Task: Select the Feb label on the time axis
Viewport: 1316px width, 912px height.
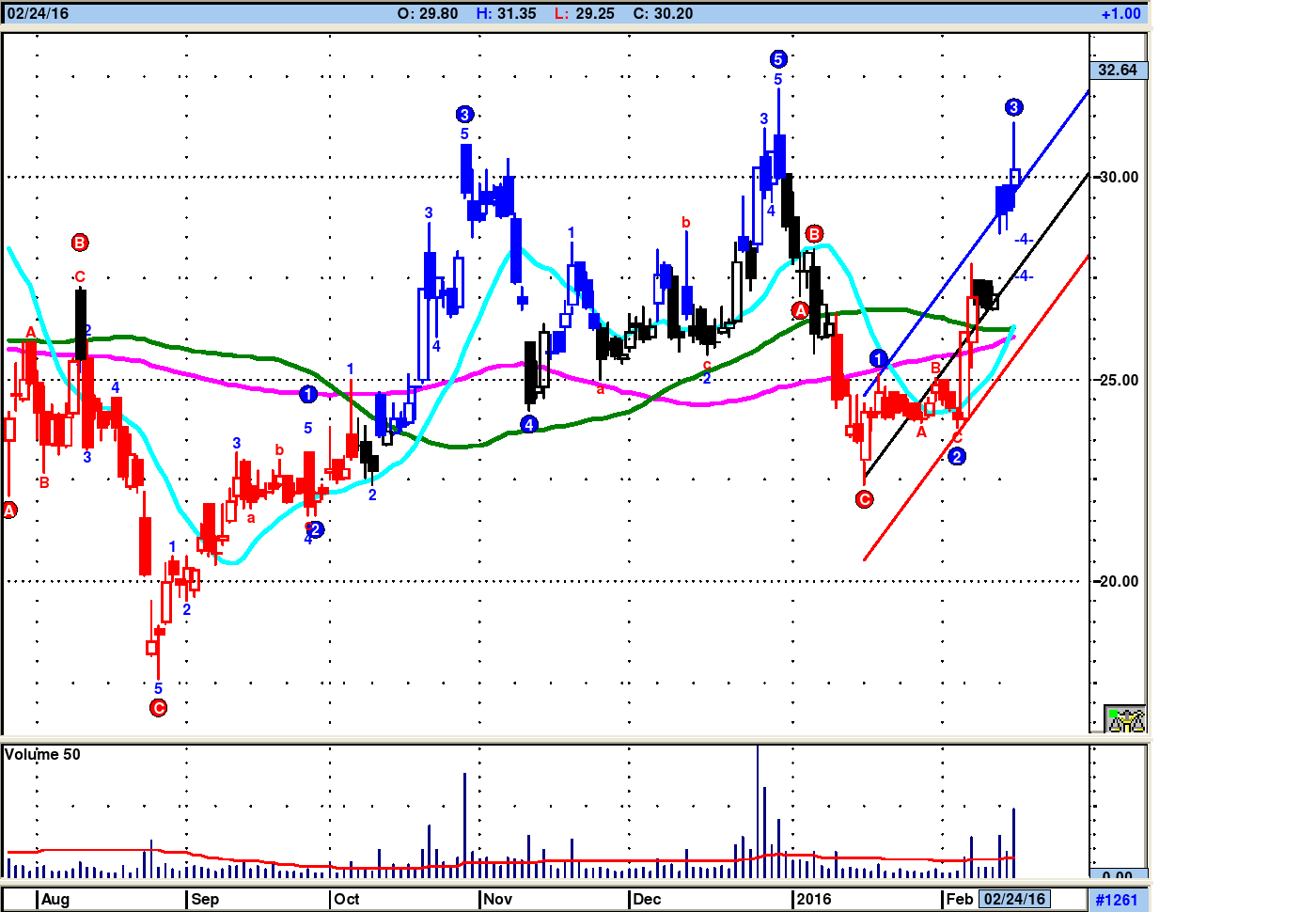Action: (x=960, y=899)
